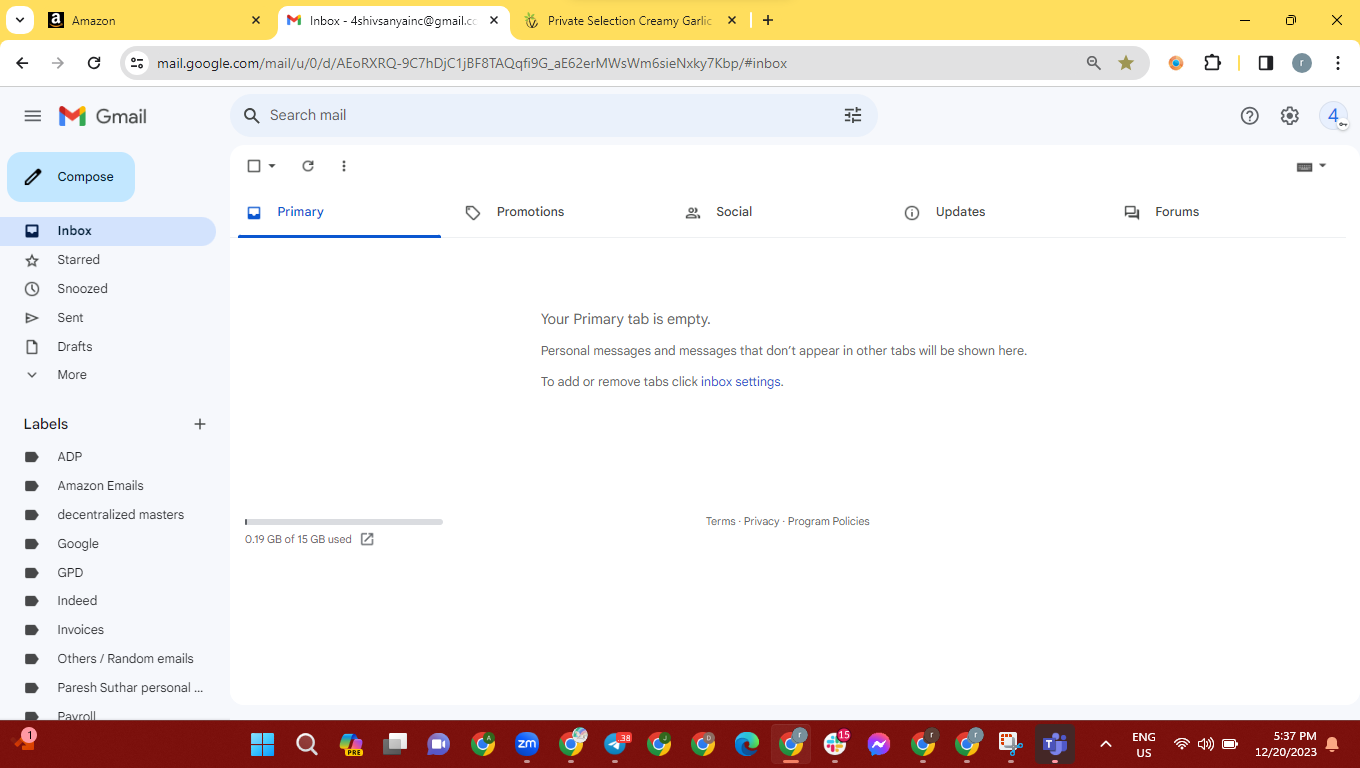The width and height of the screenshot is (1360, 768).
Task: Close the Amazon browser tab
Action: 256,20
